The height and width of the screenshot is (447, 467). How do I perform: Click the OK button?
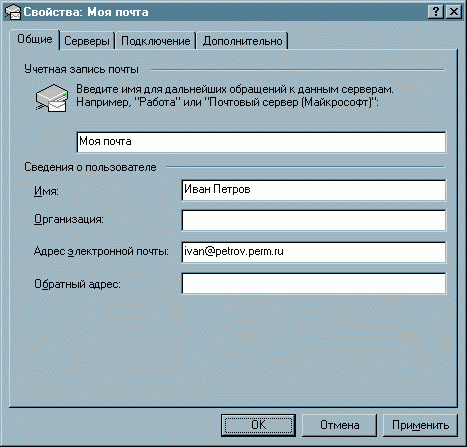[258, 425]
